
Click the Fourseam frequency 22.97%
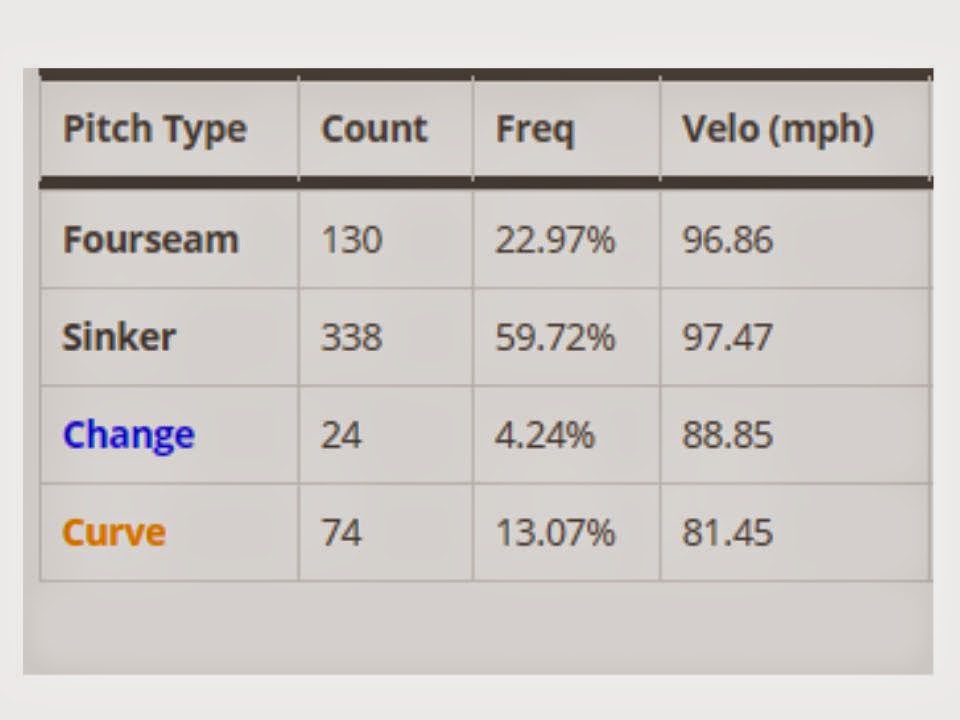click(x=555, y=239)
